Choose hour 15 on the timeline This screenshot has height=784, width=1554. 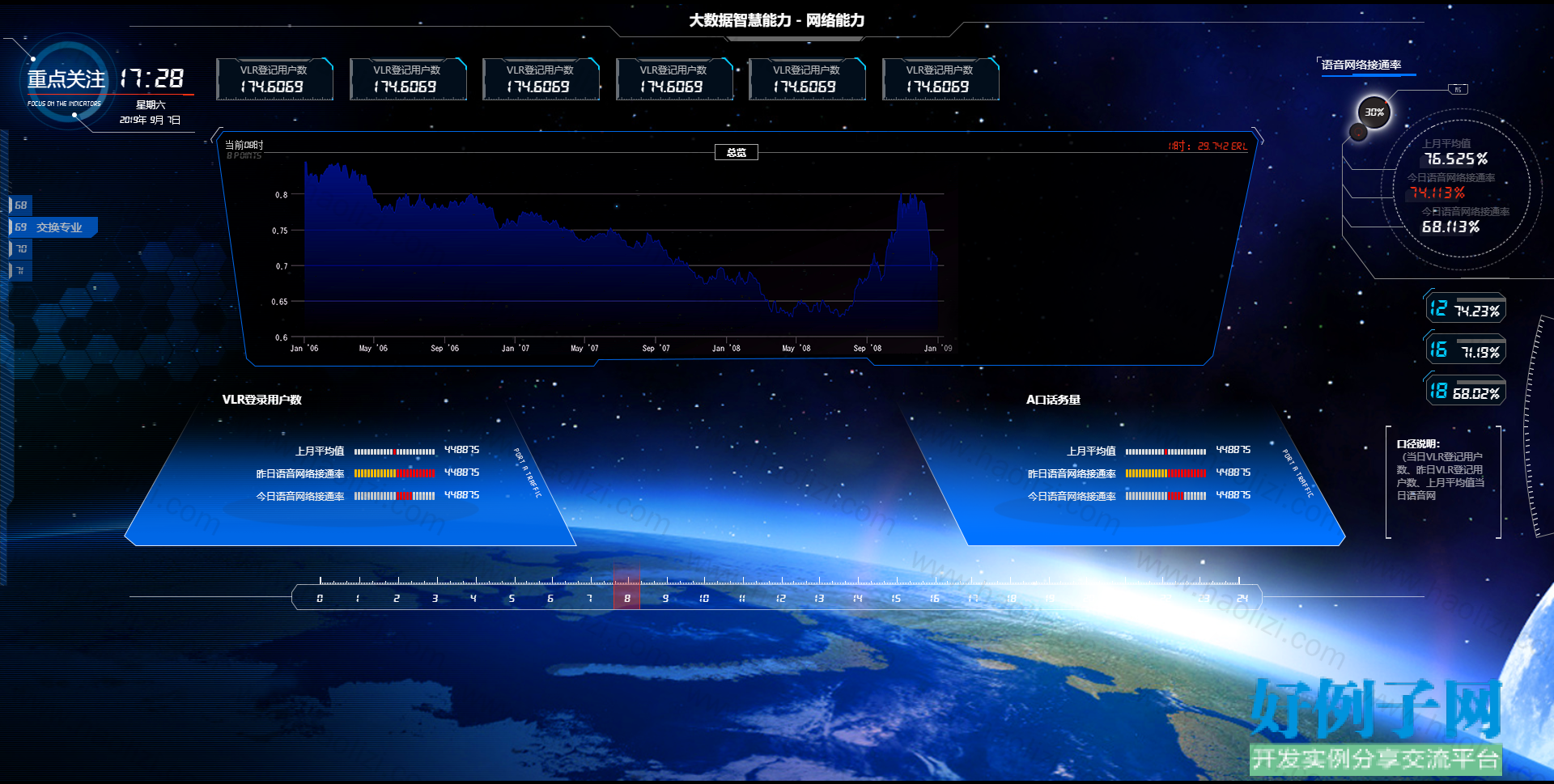896,599
